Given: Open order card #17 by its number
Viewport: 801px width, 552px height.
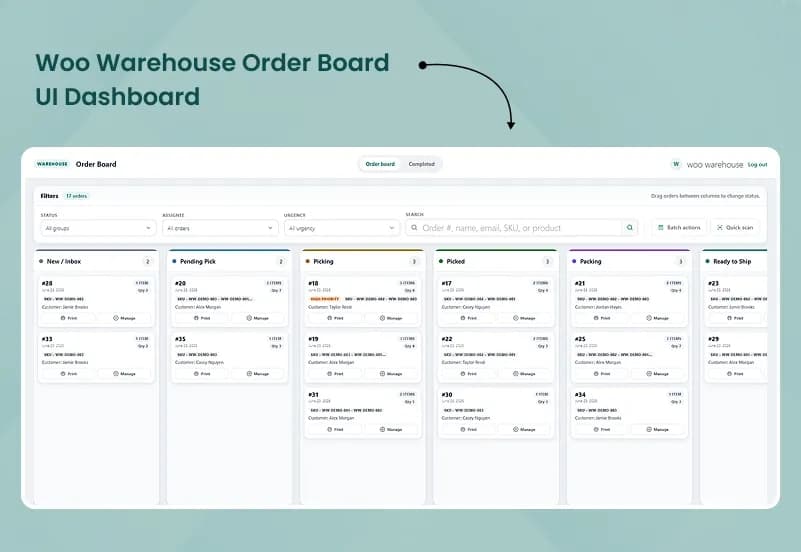Looking at the screenshot, I should click(x=446, y=283).
